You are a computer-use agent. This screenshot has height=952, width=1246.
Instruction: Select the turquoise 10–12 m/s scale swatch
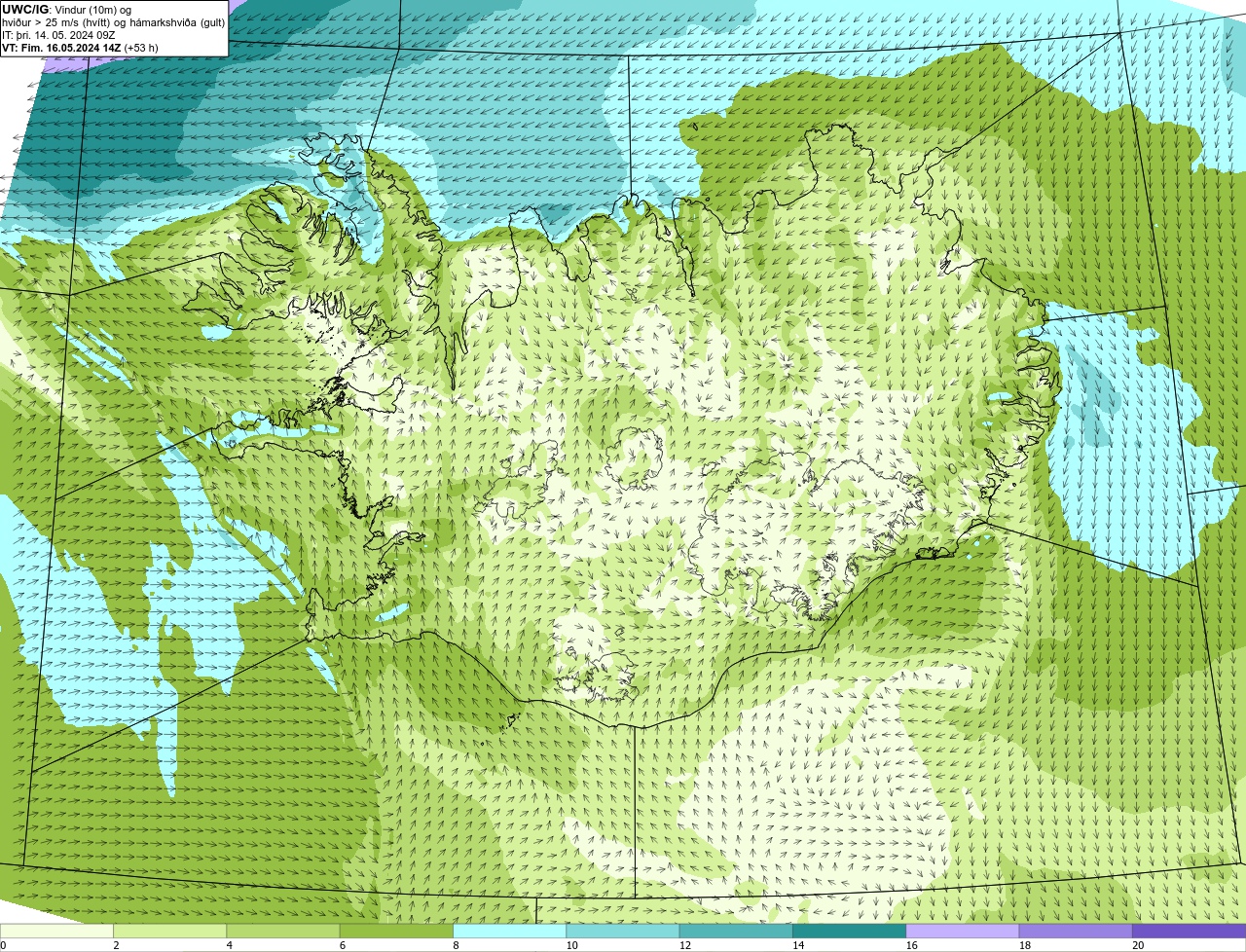pyautogui.click(x=623, y=932)
